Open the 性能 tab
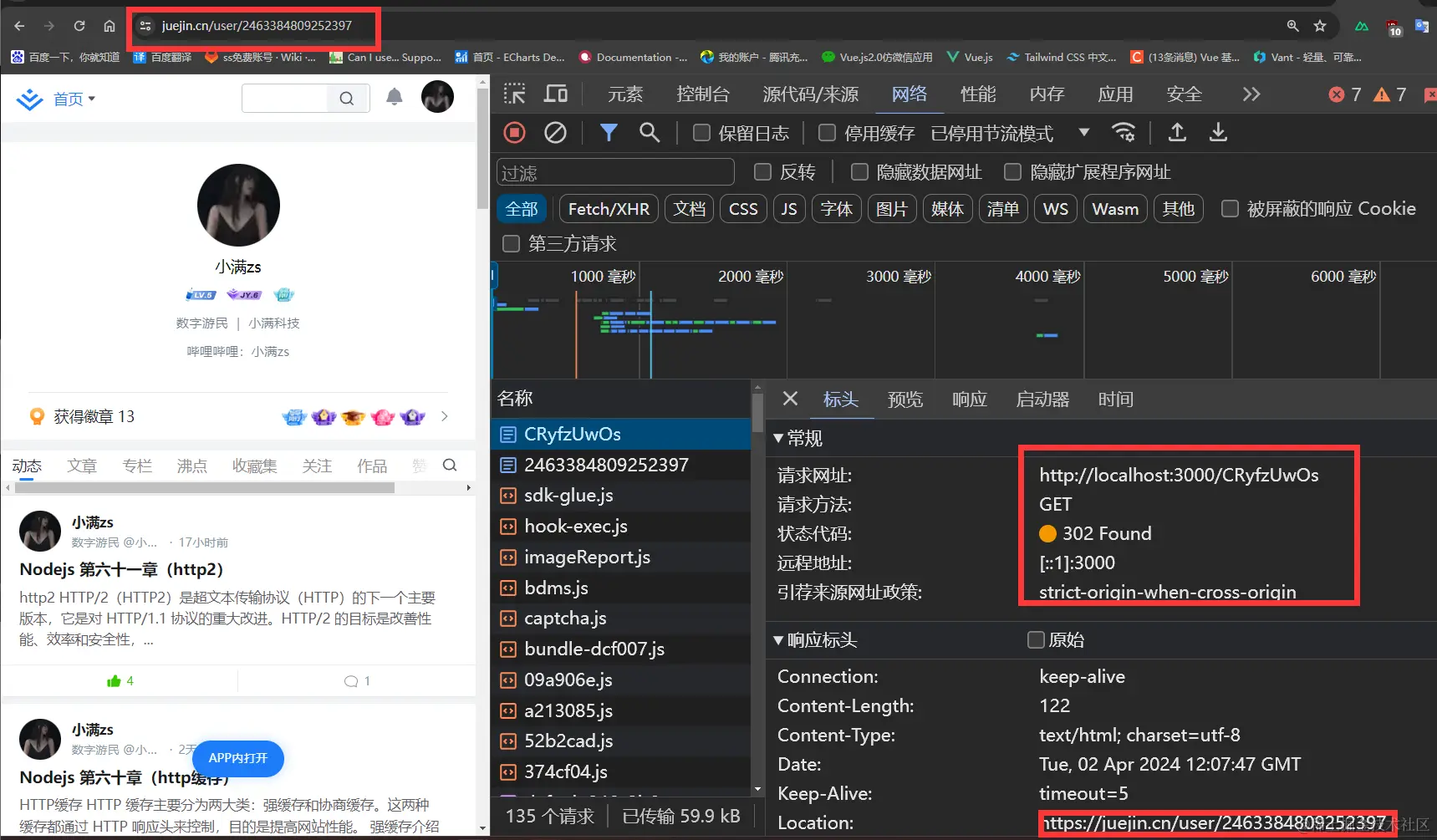1437x840 pixels. click(x=978, y=94)
